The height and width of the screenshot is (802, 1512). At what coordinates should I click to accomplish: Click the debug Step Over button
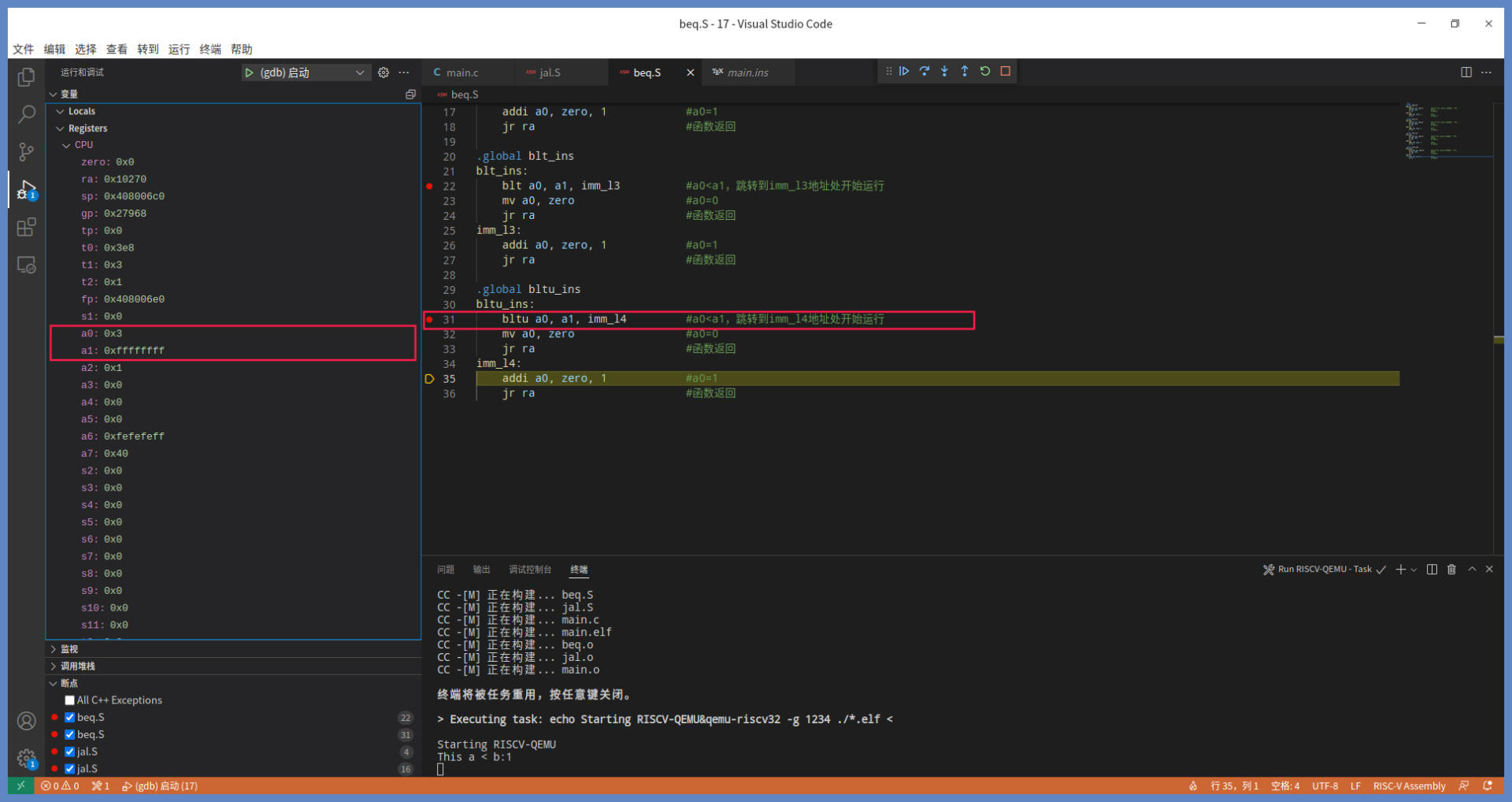925,72
